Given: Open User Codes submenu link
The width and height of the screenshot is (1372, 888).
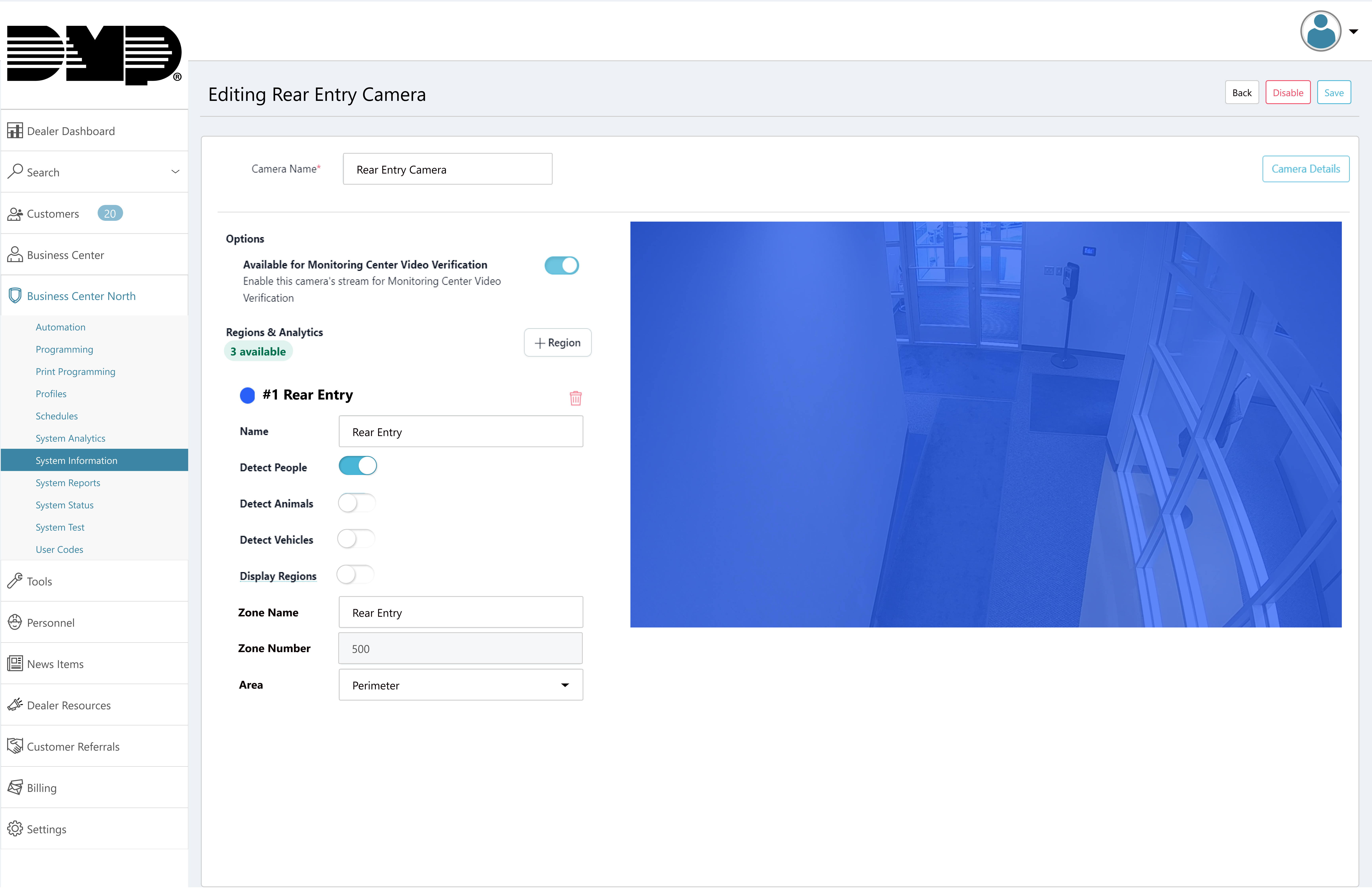Looking at the screenshot, I should pyautogui.click(x=59, y=549).
